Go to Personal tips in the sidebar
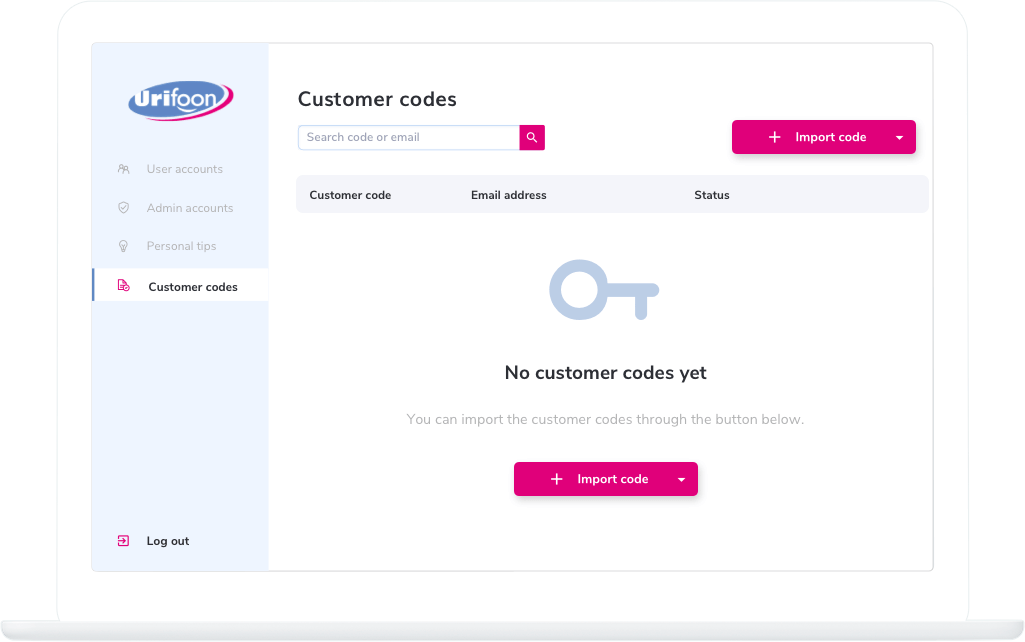The image size is (1025, 642). pos(181,246)
